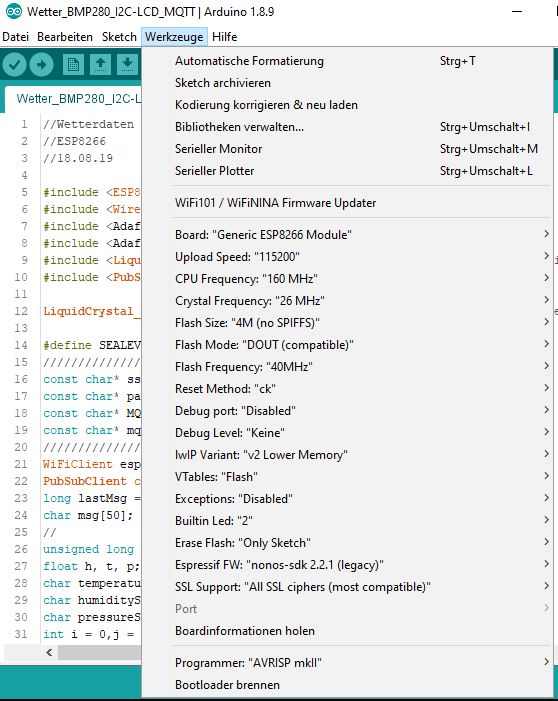Click the "int i = 0,j =" code line

(x=89, y=634)
